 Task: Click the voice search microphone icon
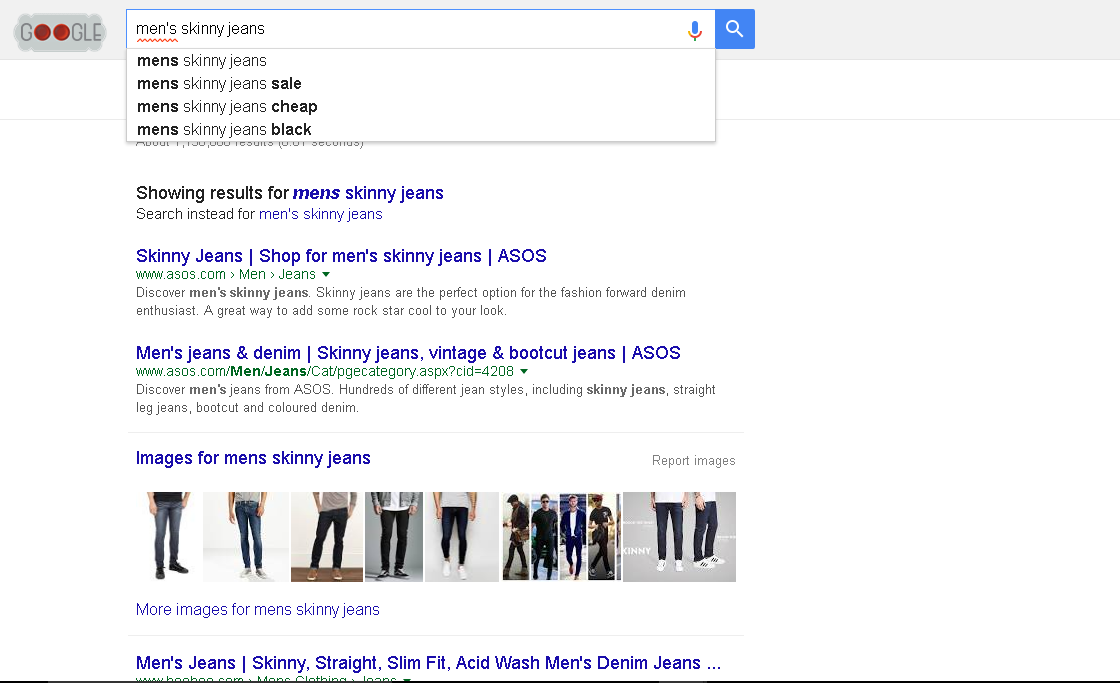pyautogui.click(x=694, y=30)
